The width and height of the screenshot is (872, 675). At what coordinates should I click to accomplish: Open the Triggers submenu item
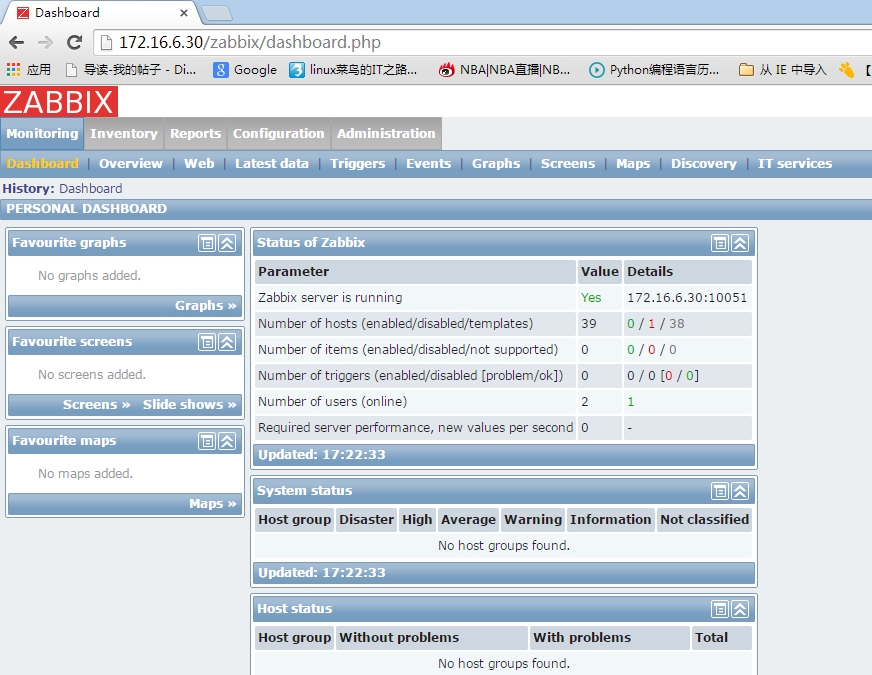[x=358, y=163]
